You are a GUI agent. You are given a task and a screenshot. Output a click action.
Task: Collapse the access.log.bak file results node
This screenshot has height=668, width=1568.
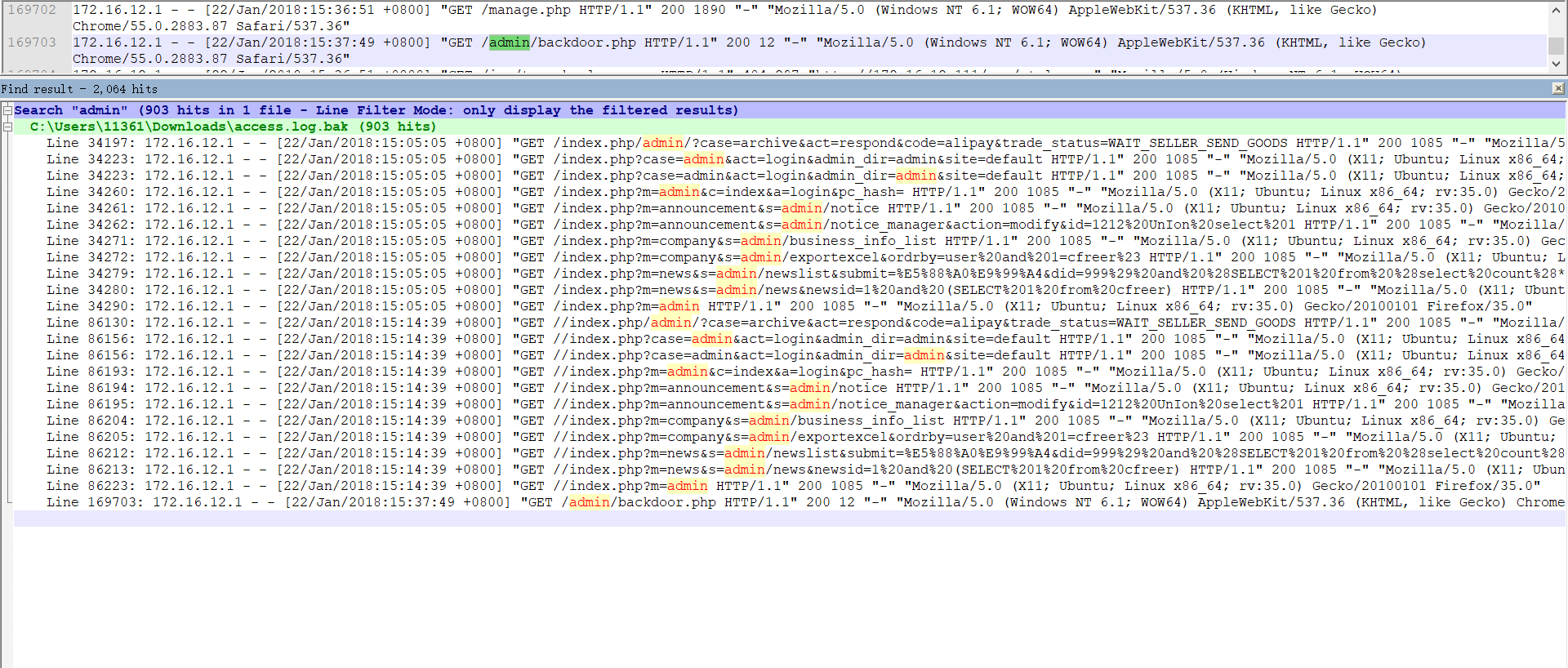tap(7, 127)
